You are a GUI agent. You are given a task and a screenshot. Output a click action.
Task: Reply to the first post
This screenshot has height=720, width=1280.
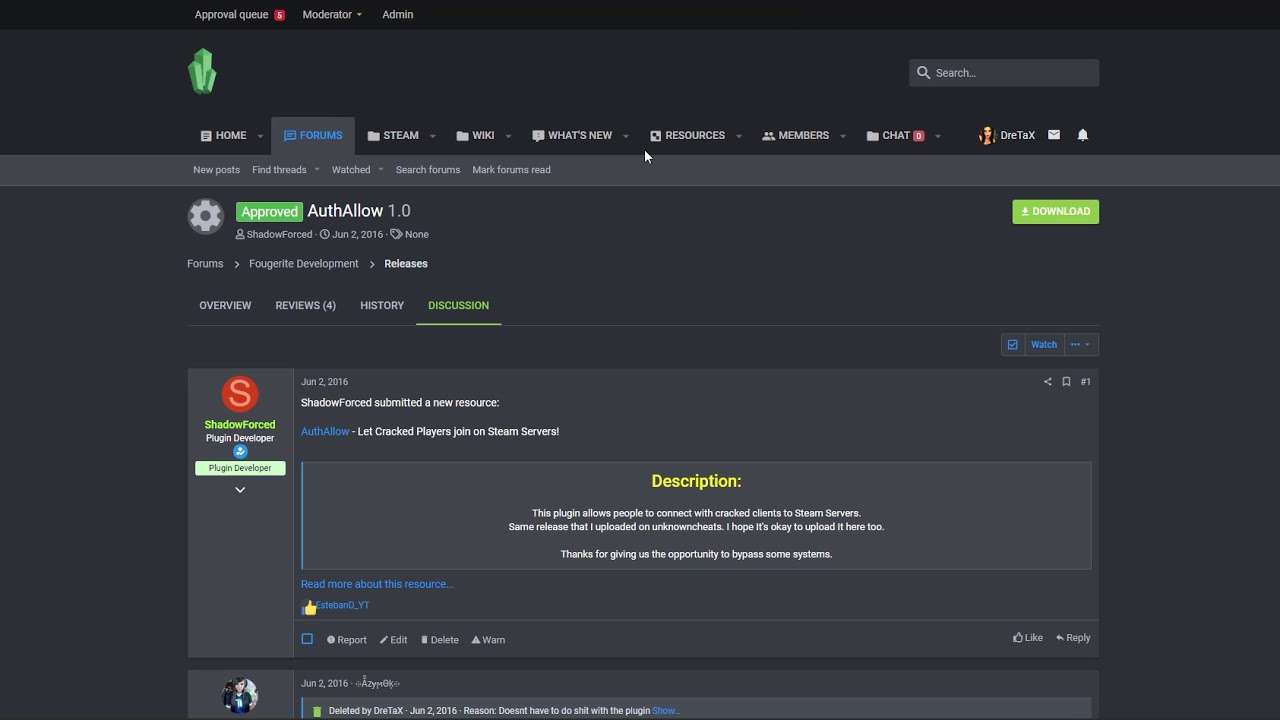[1073, 638]
